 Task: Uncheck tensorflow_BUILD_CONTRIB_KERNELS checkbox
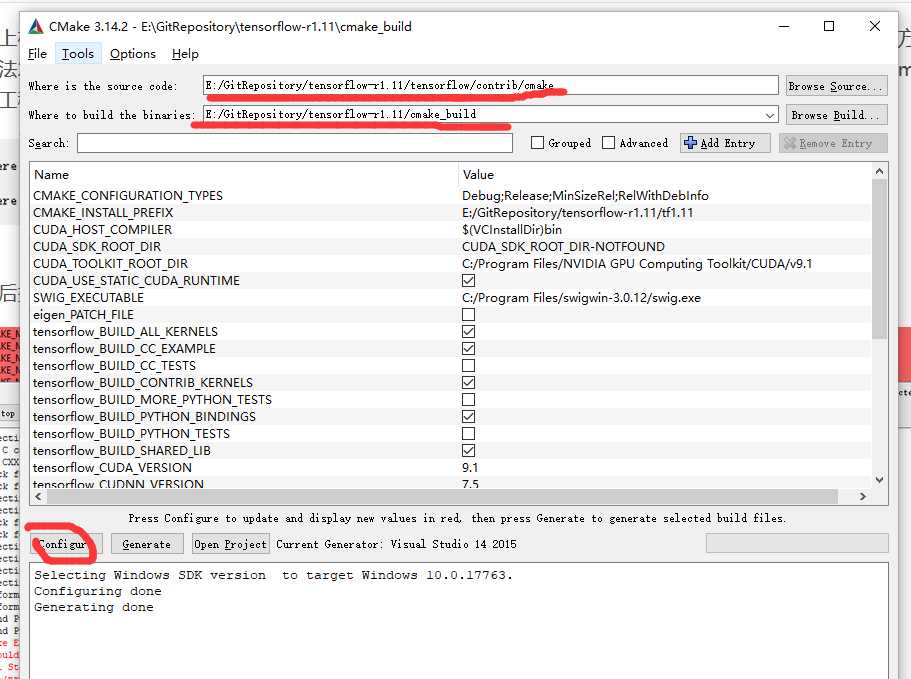click(468, 383)
